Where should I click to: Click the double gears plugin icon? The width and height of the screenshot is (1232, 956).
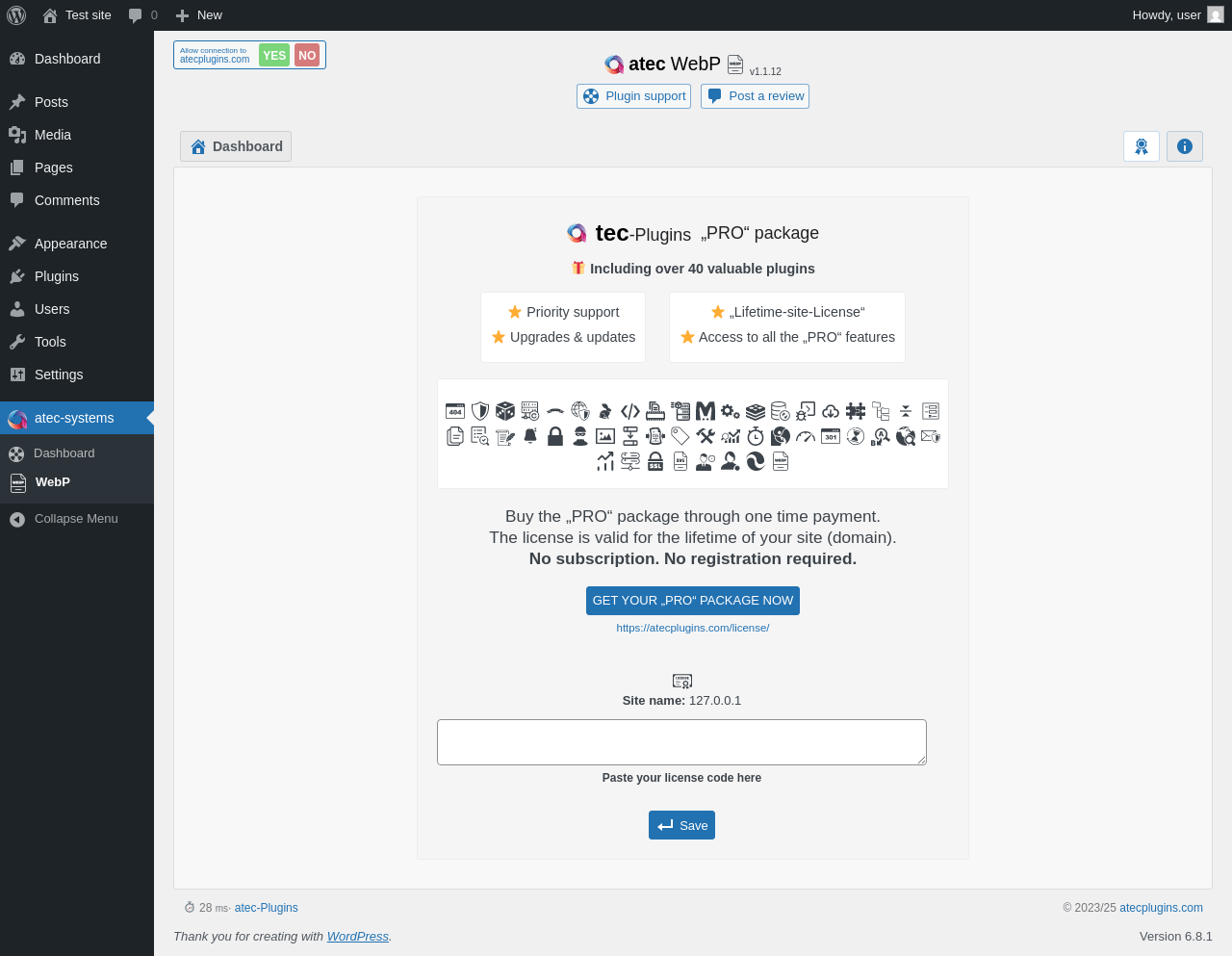731,411
